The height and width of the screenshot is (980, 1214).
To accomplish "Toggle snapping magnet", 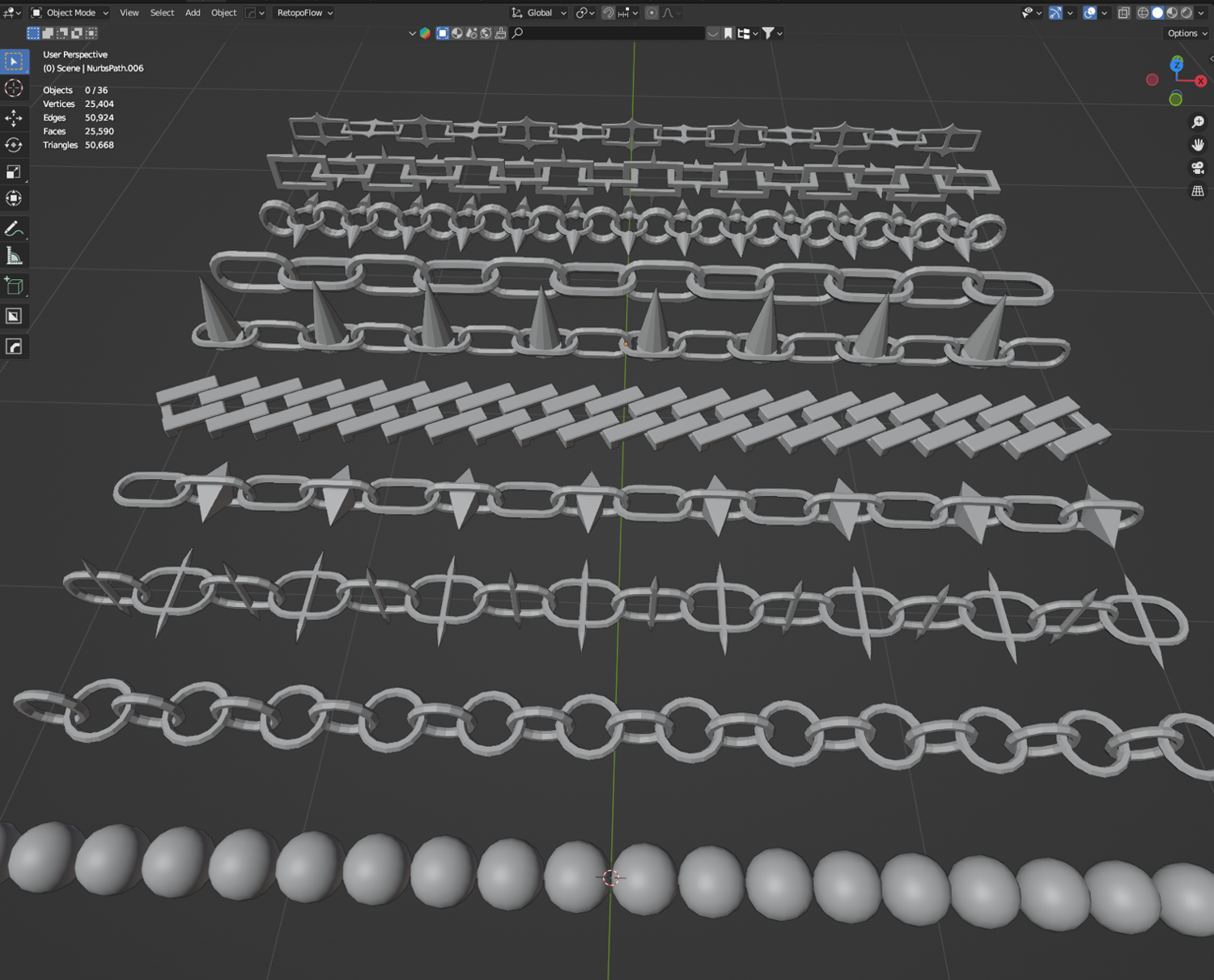I will pyautogui.click(x=608, y=13).
